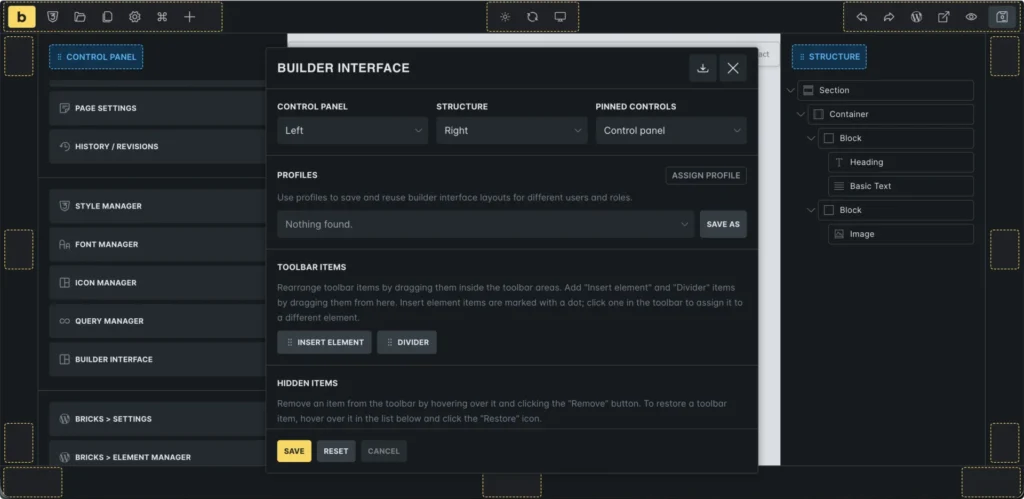Image resolution: width=1024 pixels, height=499 pixels.
Task: Open Icon Manager in the control panel
Action: [x=157, y=283]
